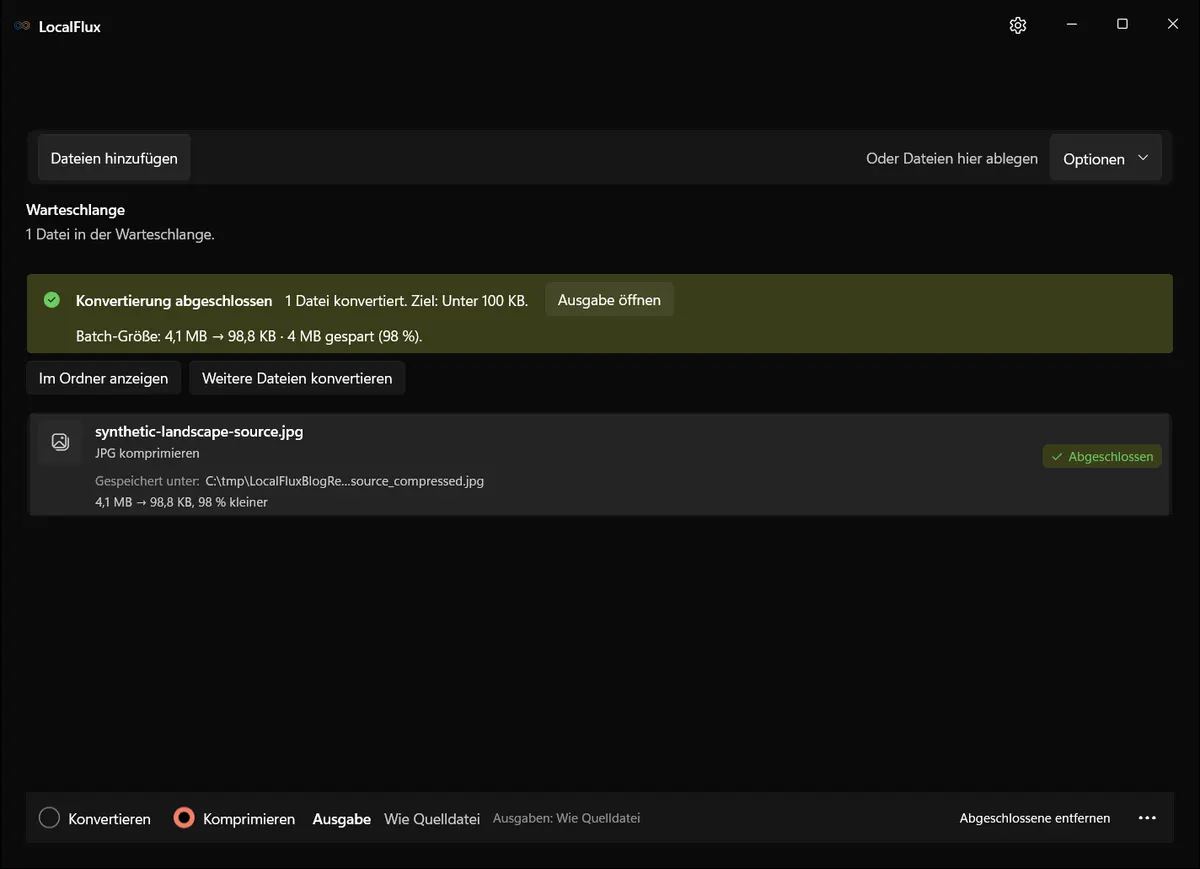Select the Komprimieren radio button
This screenshot has width=1200, height=869.
tap(183, 818)
